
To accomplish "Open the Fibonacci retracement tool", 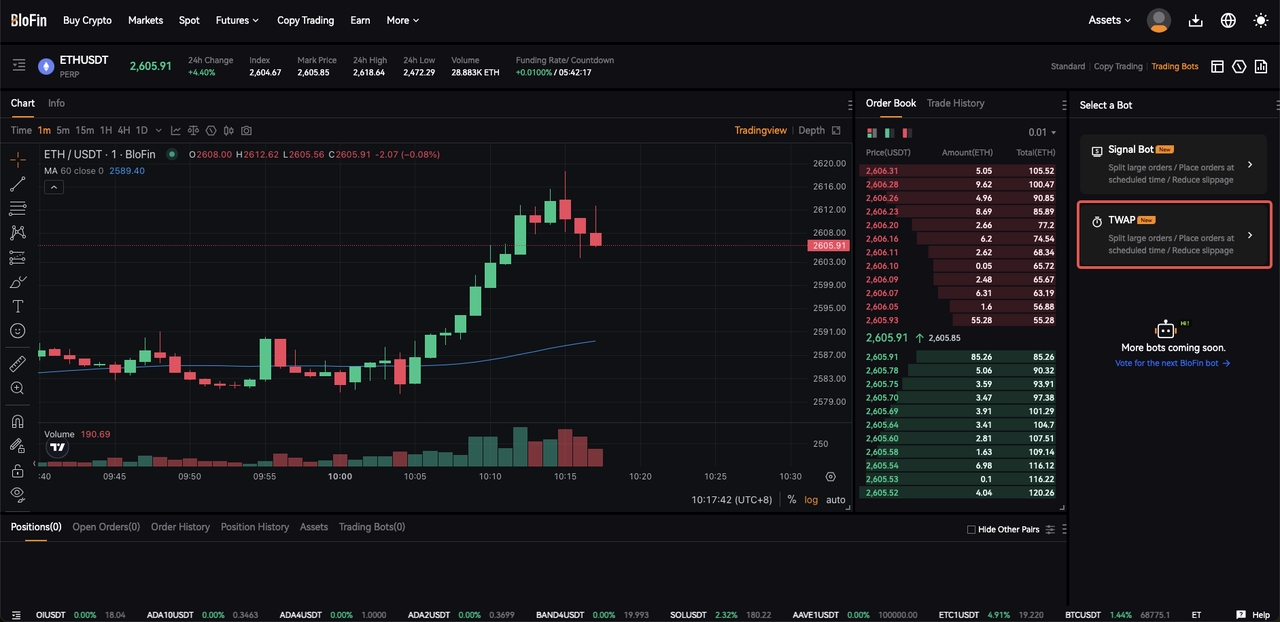I will [18, 208].
